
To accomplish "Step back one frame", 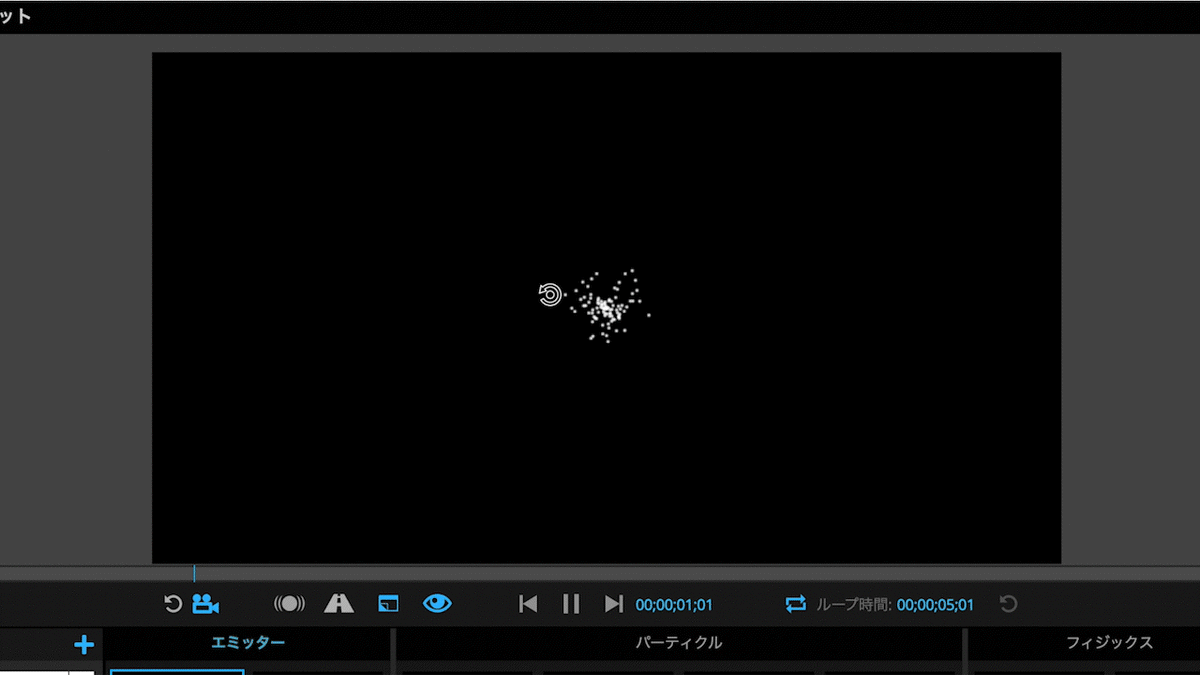I will tap(527, 603).
